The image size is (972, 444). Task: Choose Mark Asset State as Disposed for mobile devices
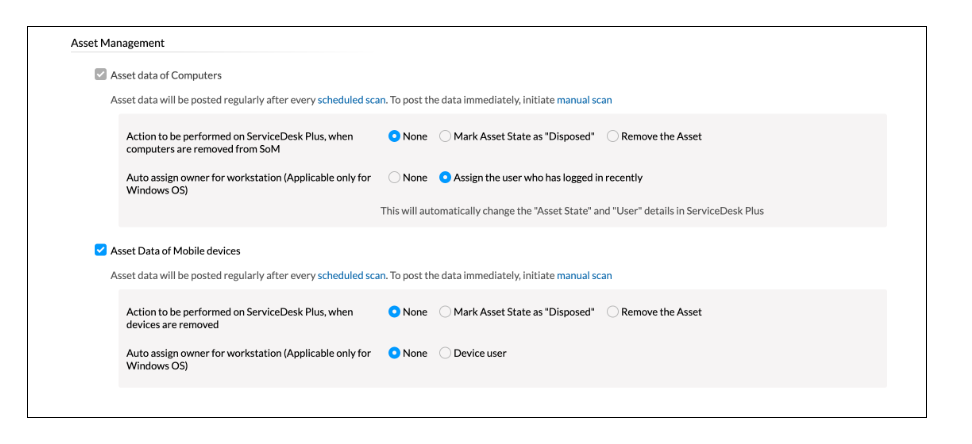click(x=446, y=312)
